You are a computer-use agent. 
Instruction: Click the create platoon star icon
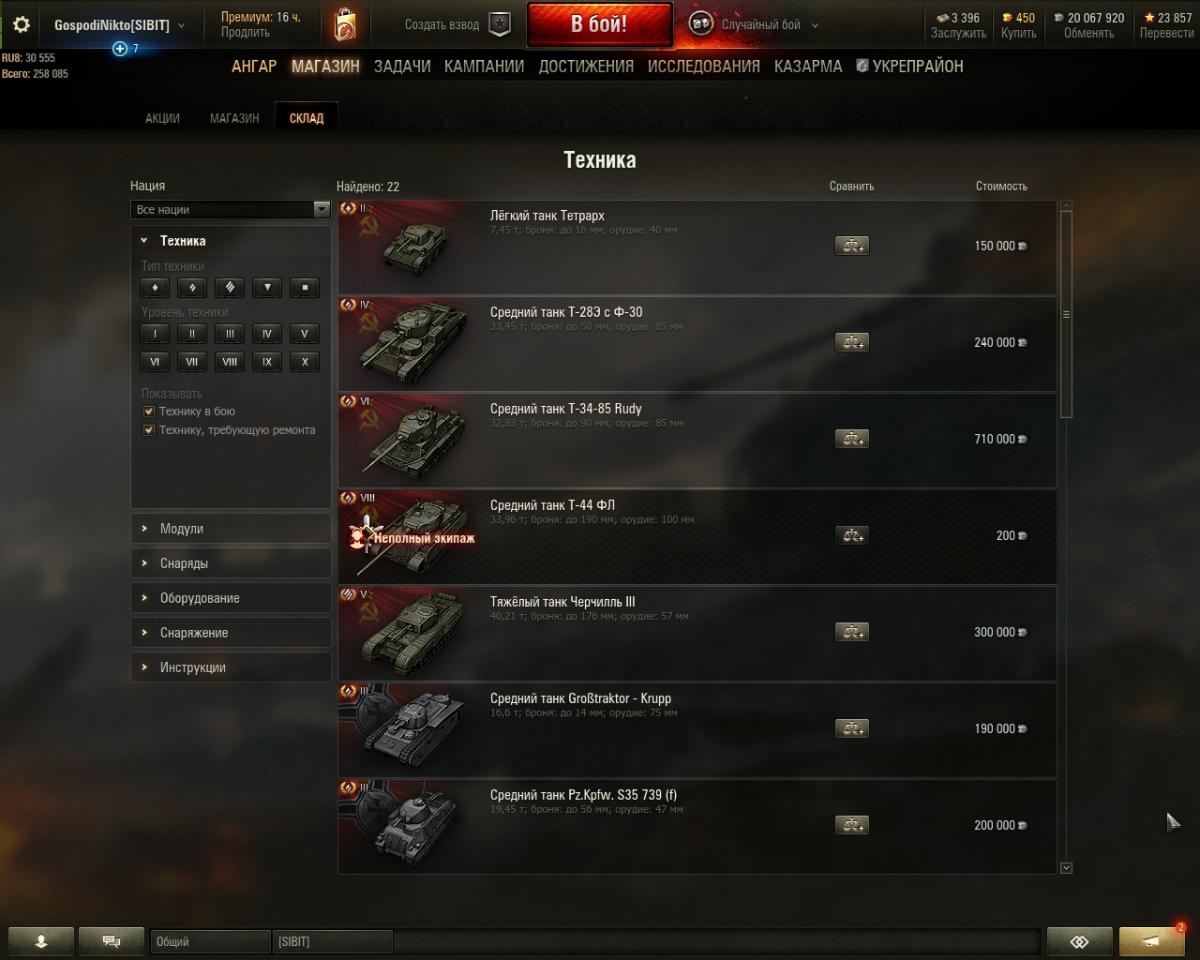point(500,25)
